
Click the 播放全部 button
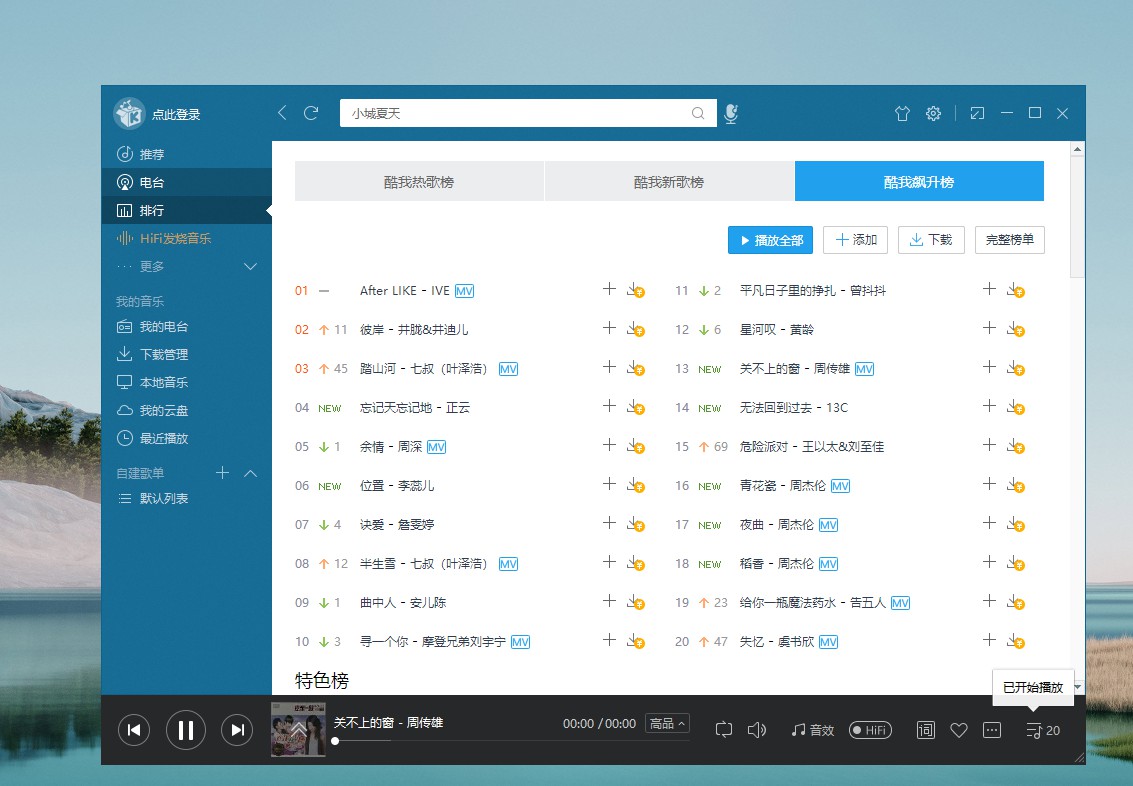click(x=770, y=240)
